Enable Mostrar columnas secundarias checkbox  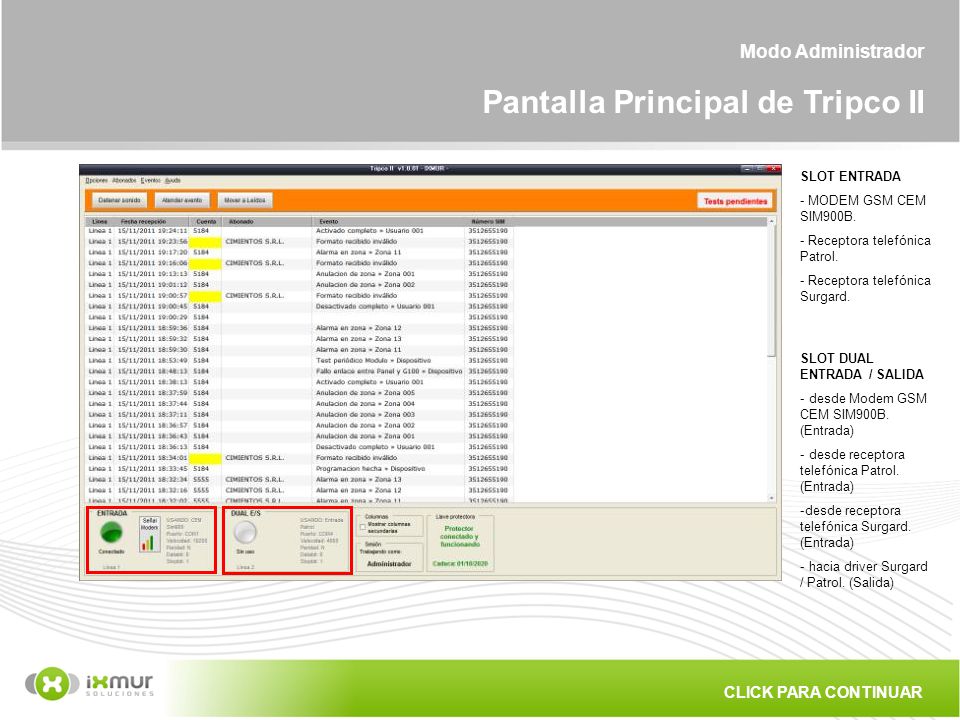pos(363,527)
